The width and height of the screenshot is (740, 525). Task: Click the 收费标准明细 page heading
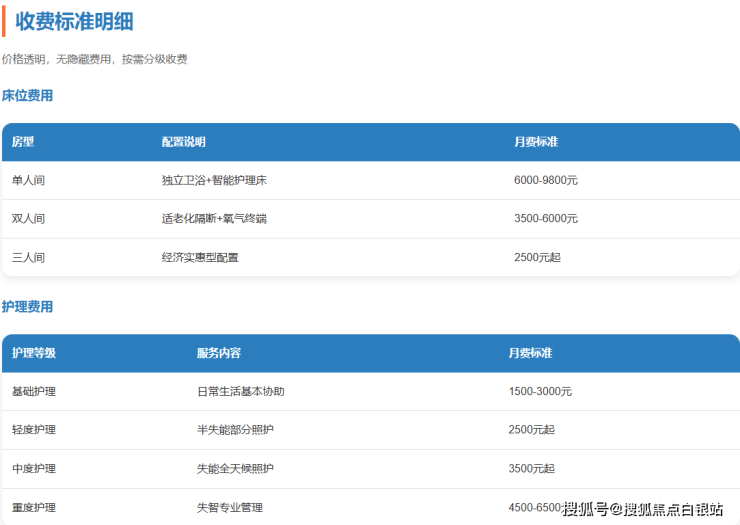click(75, 21)
